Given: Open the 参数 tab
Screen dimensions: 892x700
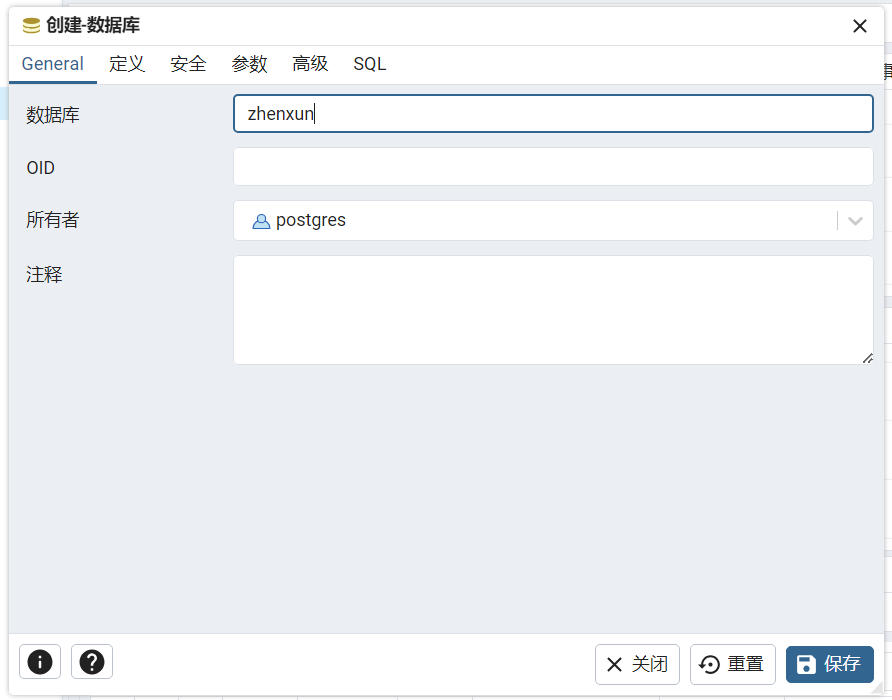Looking at the screenshot, I should [x=249, y=64].
